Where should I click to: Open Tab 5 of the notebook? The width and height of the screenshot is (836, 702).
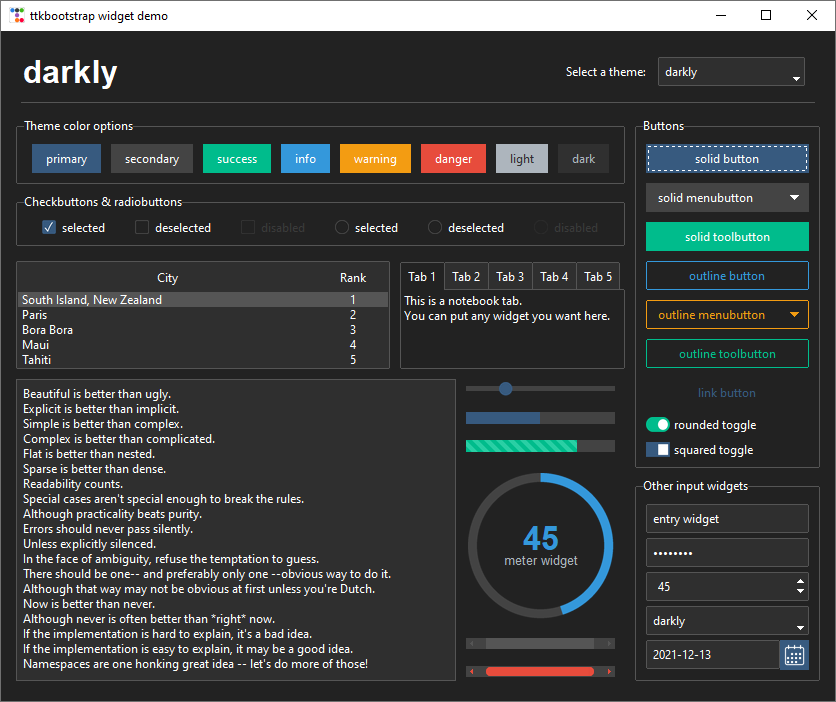pyautogui.click(x=597, y=276)
